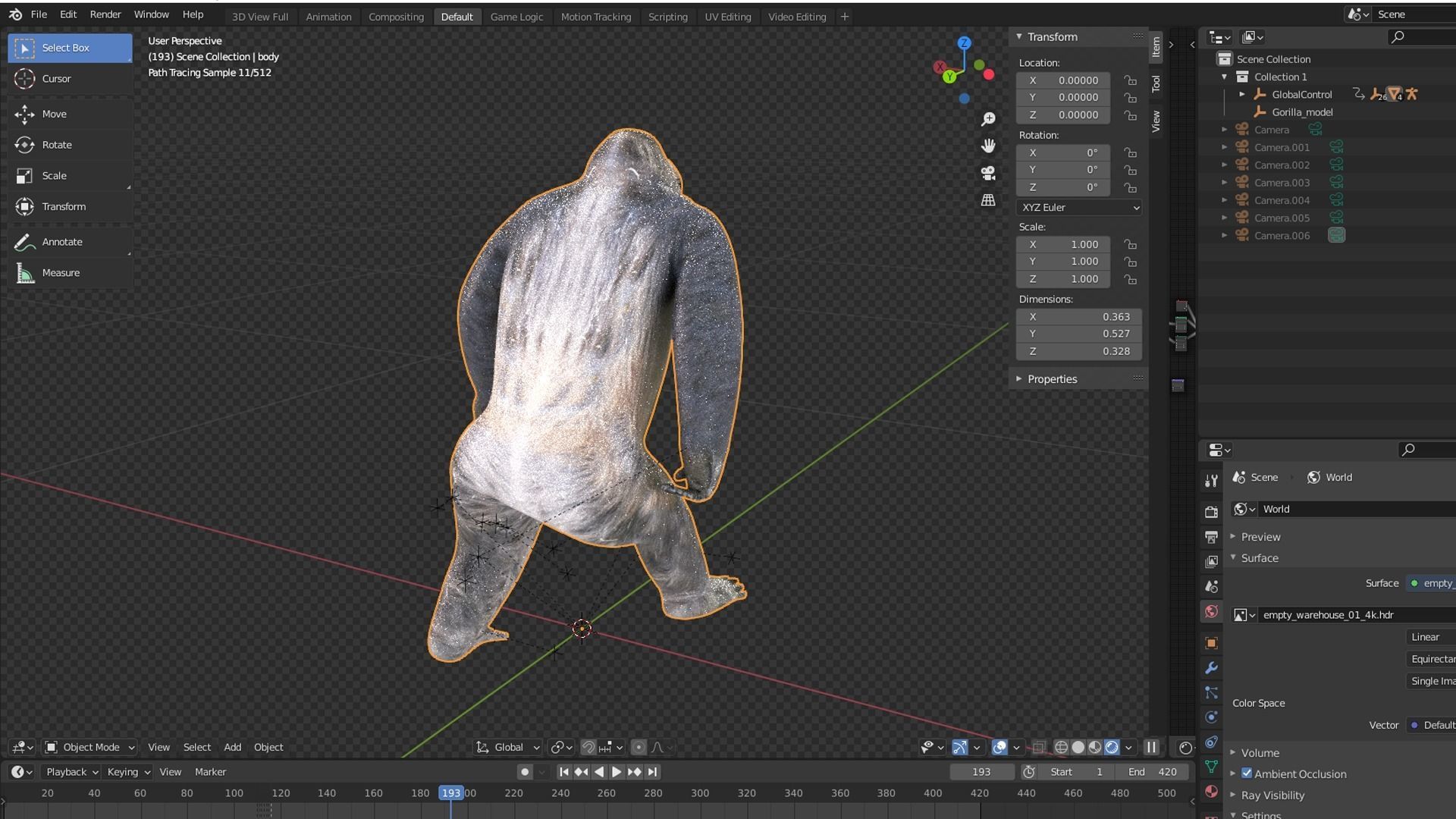Select the Cursor tool

70,79
